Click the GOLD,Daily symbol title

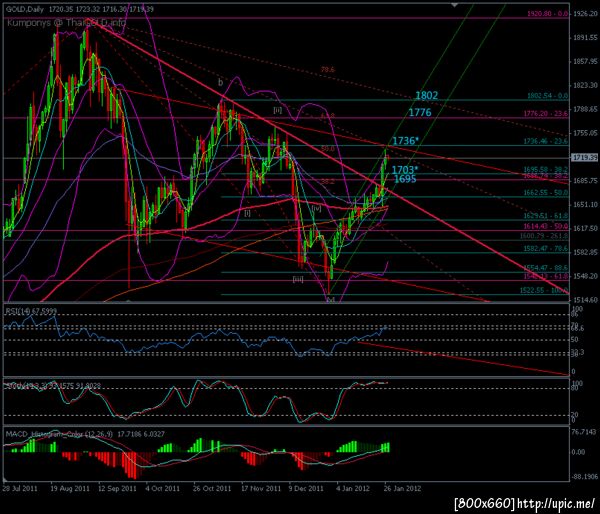pos(25,9)
